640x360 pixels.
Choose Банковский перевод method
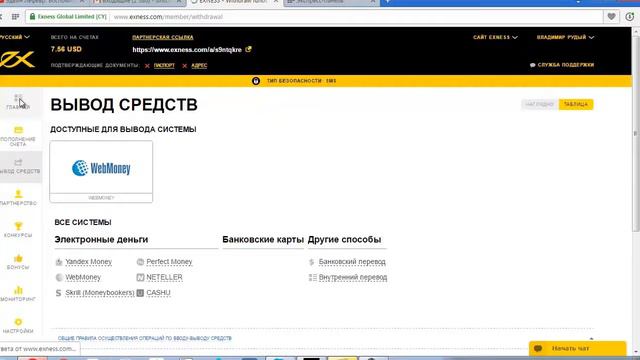352,262
